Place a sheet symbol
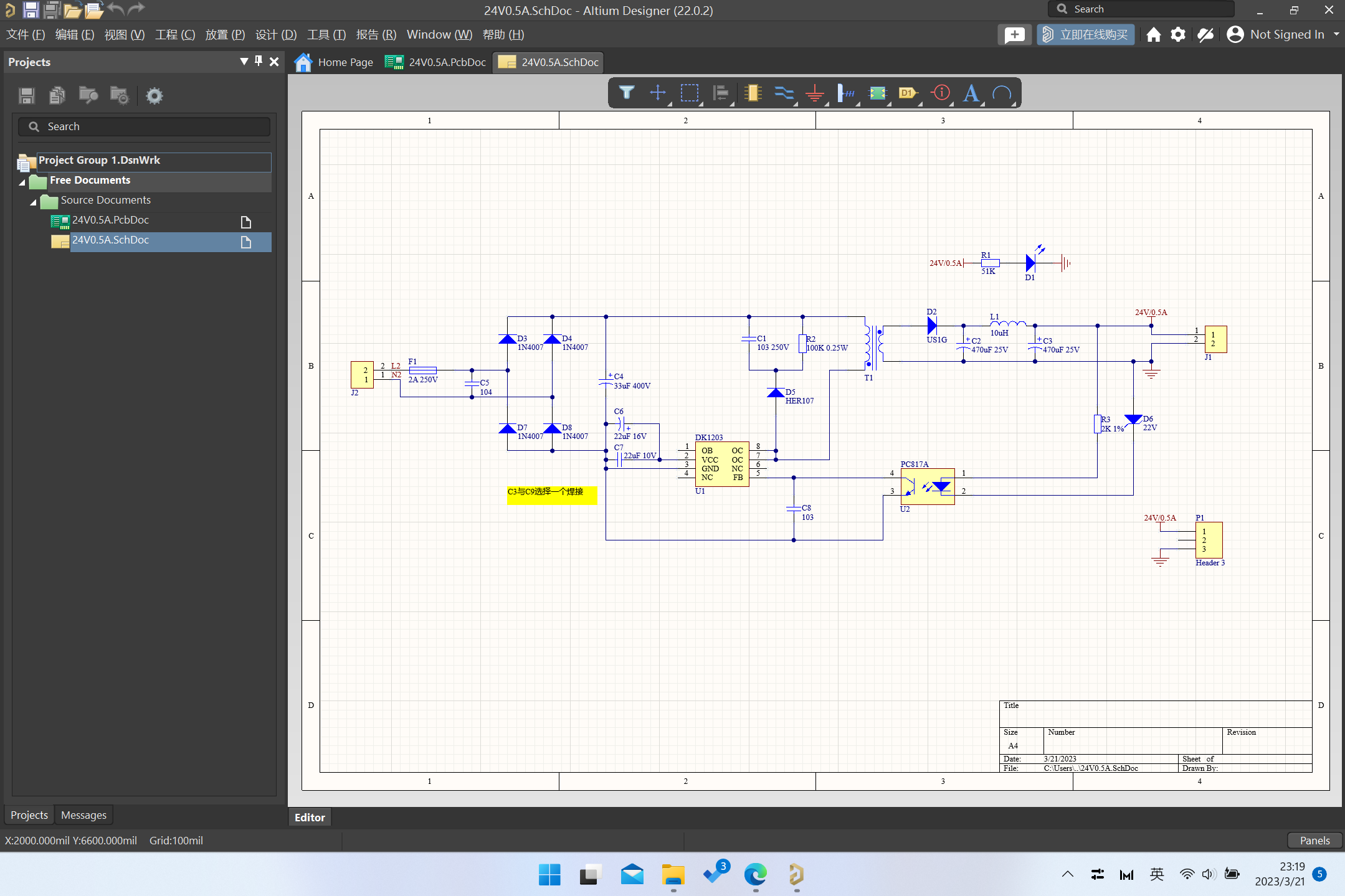Image resolution: width=1345 pixels, height=896 pixels. [x=878, y=93]
